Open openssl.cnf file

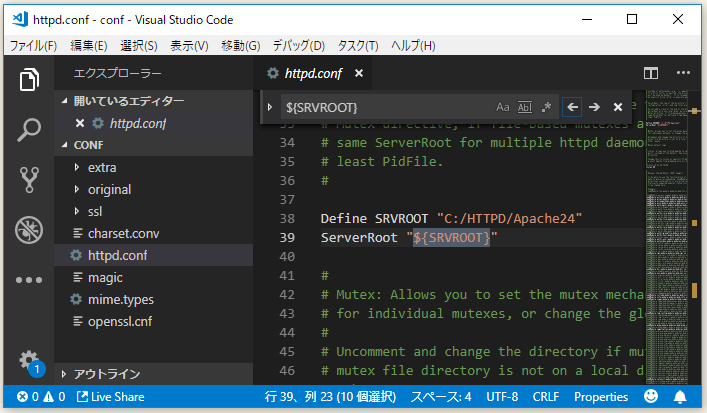(153, 321)
